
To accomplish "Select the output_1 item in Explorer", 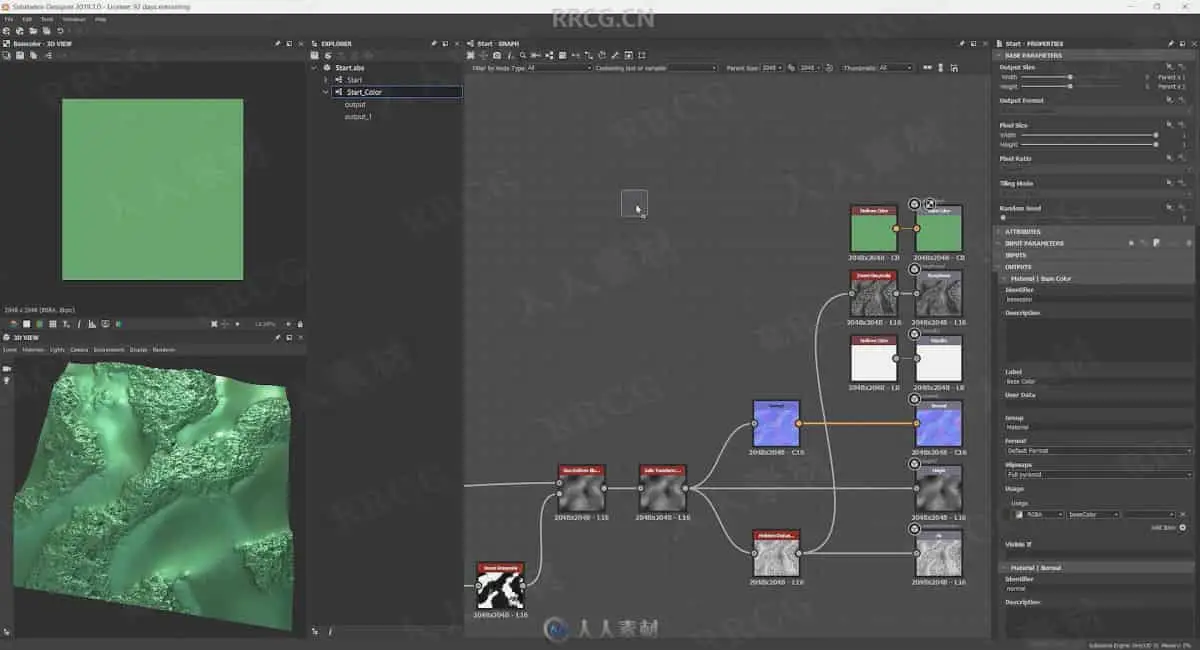I will [x=358, y=117].
